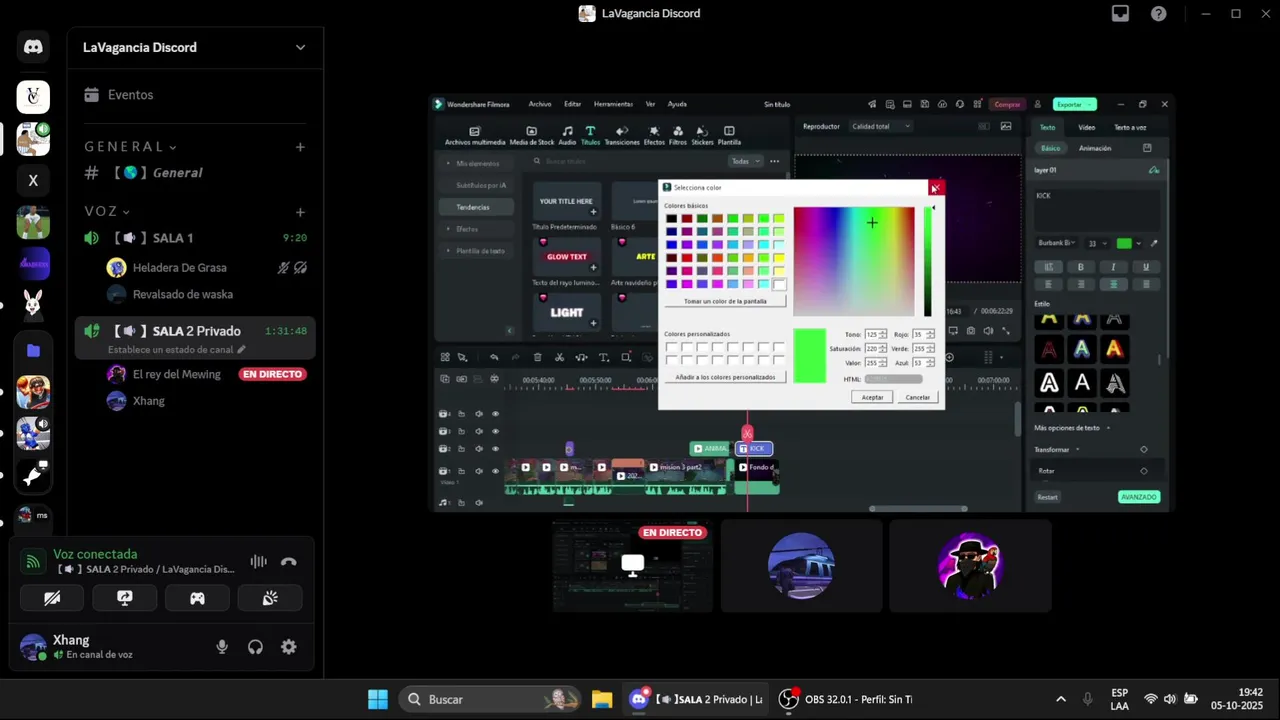Click the AVANZADO button in Filmora stream
The height and width of the screenshot is (720, 1280).
[1139, 497]
